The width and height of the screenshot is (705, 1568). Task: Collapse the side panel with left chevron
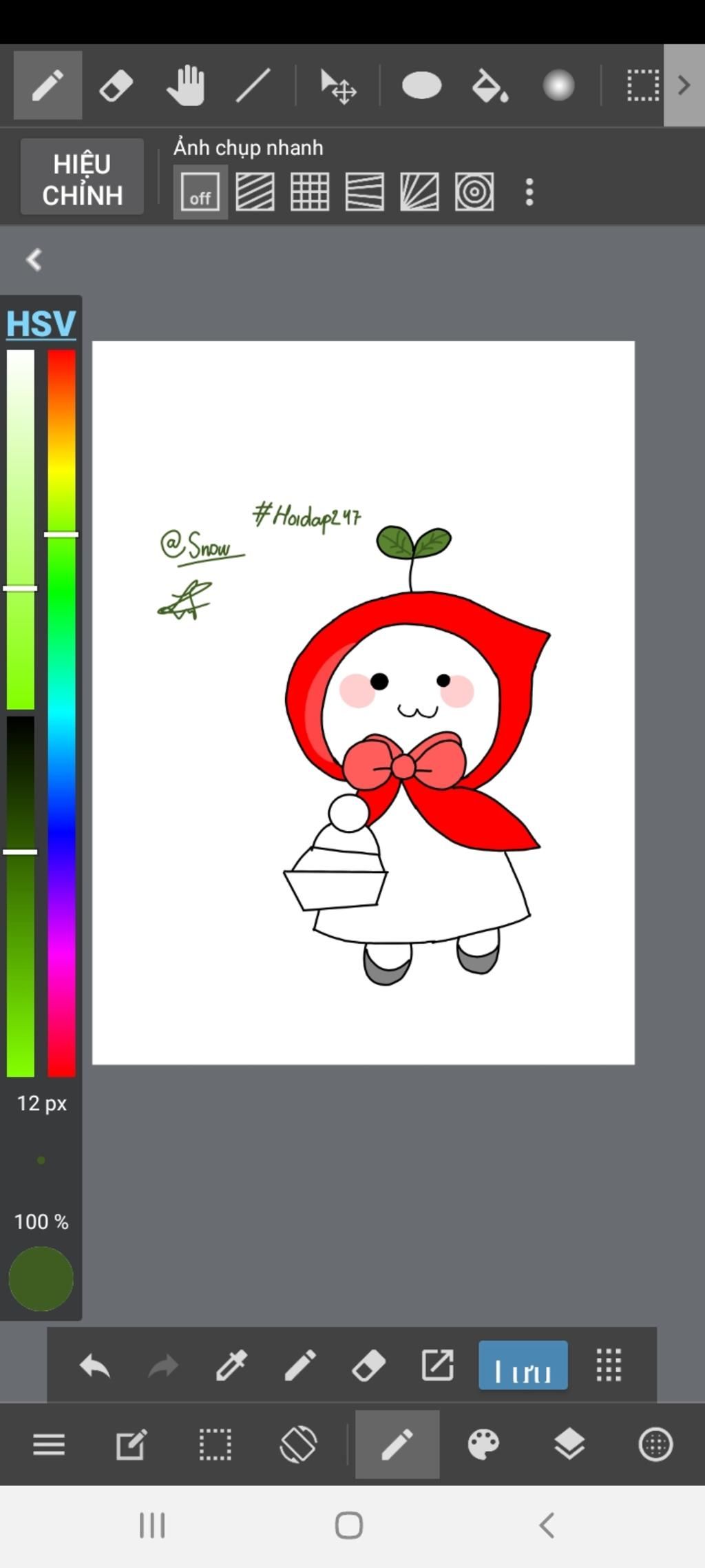pyautogui.click(x=34, y=260)
